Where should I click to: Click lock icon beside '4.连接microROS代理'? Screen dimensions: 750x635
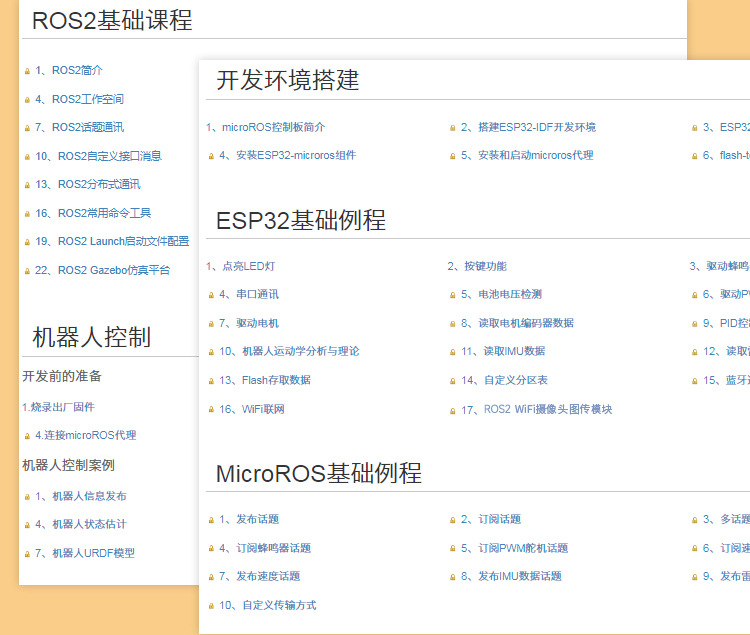point(27,436)
